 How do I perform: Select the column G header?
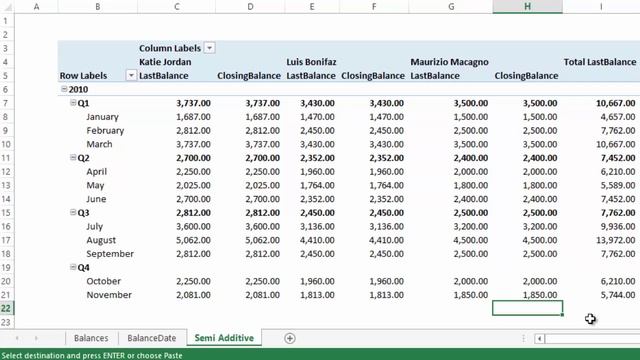[x=451, y=7]
